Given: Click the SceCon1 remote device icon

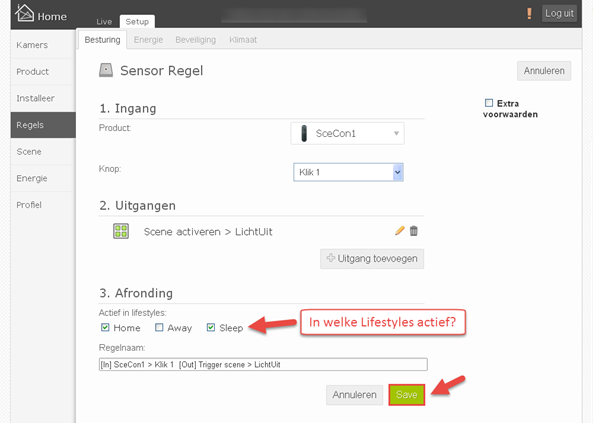Looking at the screenshot, I should 304,134.
